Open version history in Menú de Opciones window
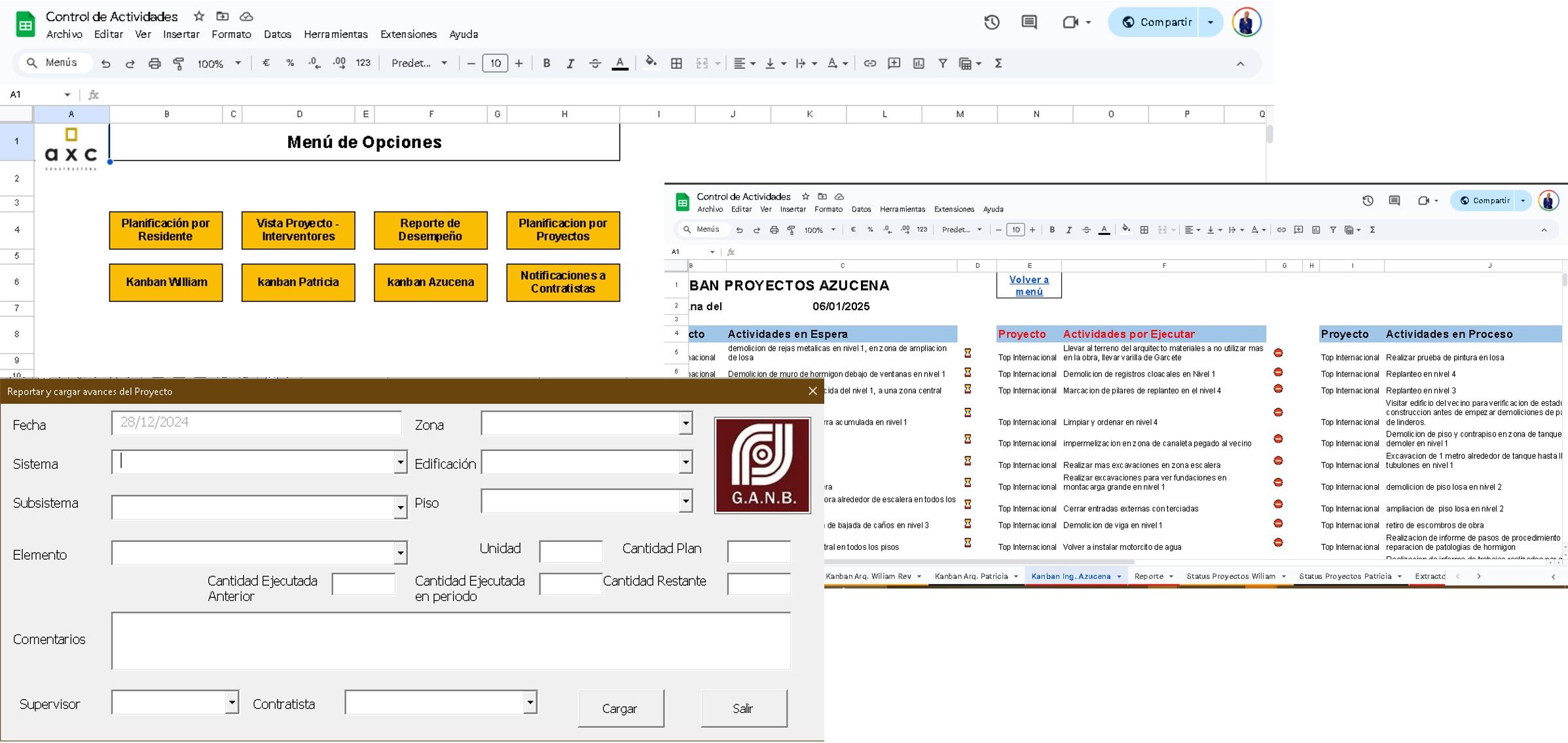 coord(992,22)
